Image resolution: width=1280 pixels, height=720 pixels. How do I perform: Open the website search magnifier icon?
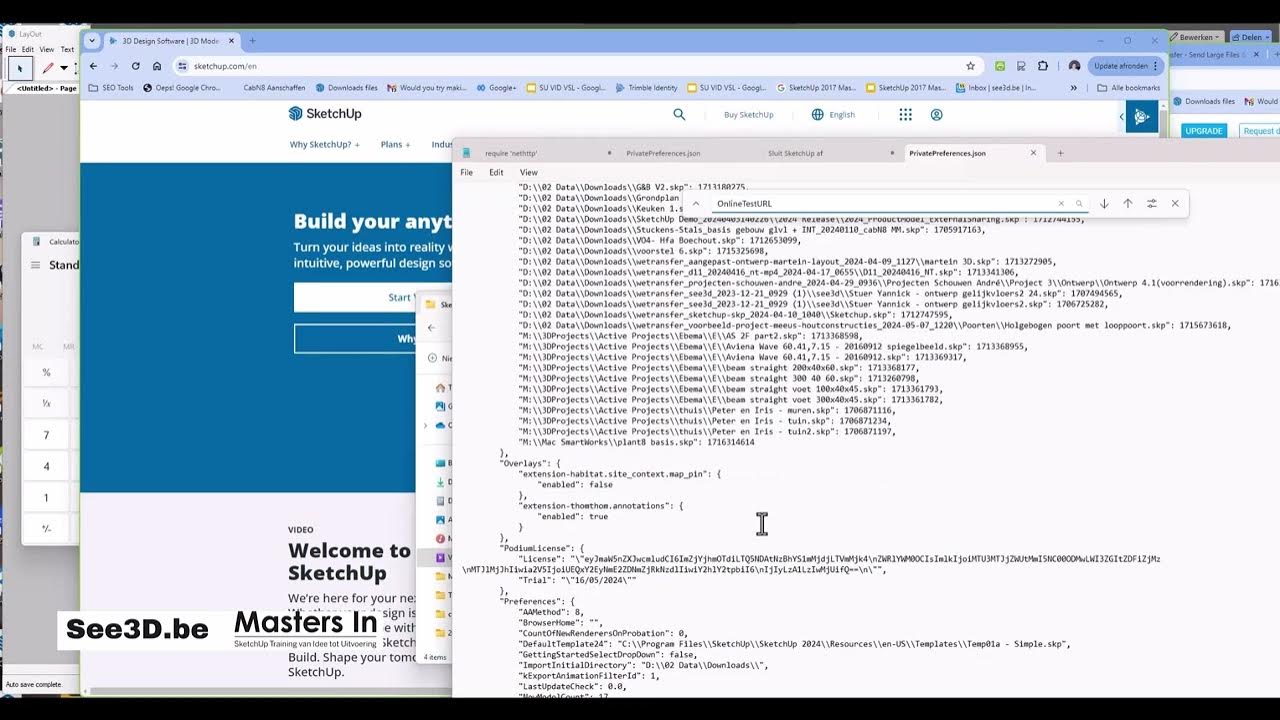(x=679, y=114)
